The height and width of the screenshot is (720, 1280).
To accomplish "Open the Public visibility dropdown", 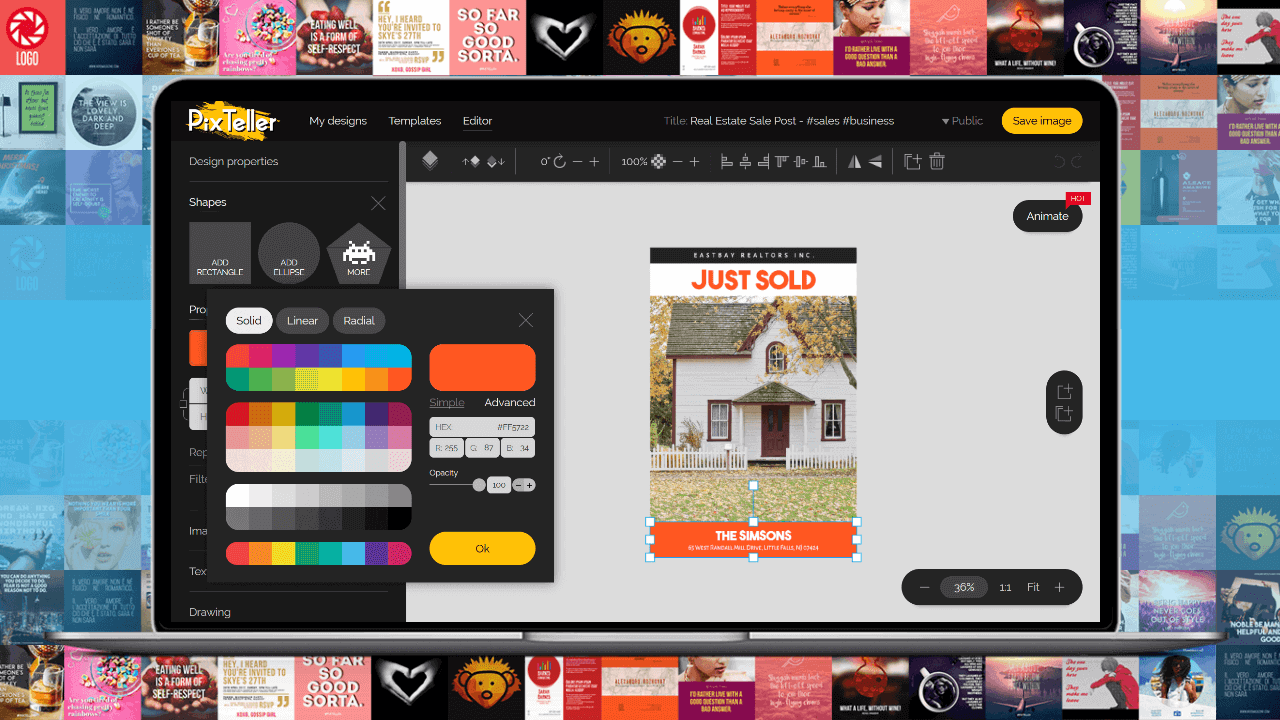I will click(x=962, y=121).
